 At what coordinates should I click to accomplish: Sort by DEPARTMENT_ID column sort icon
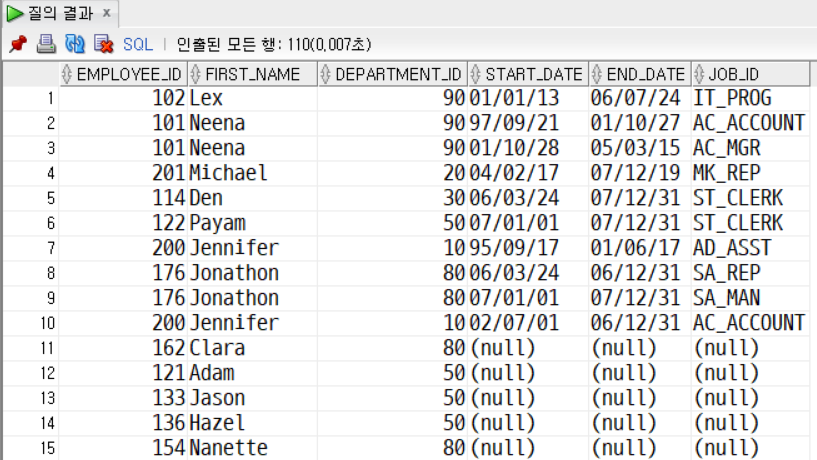pos(325,74)
